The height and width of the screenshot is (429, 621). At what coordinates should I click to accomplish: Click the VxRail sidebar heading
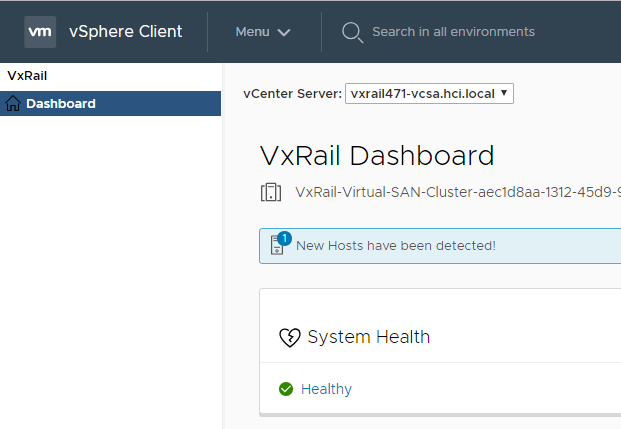click(27, 76)
